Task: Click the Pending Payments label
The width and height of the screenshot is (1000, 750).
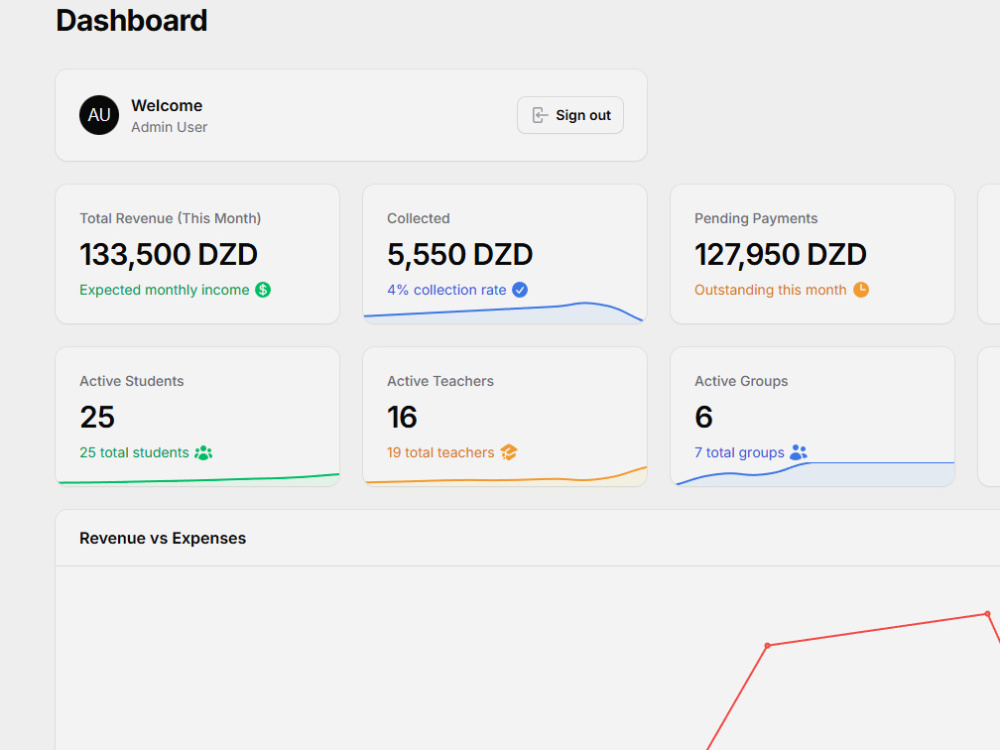Action: (756, 218)
